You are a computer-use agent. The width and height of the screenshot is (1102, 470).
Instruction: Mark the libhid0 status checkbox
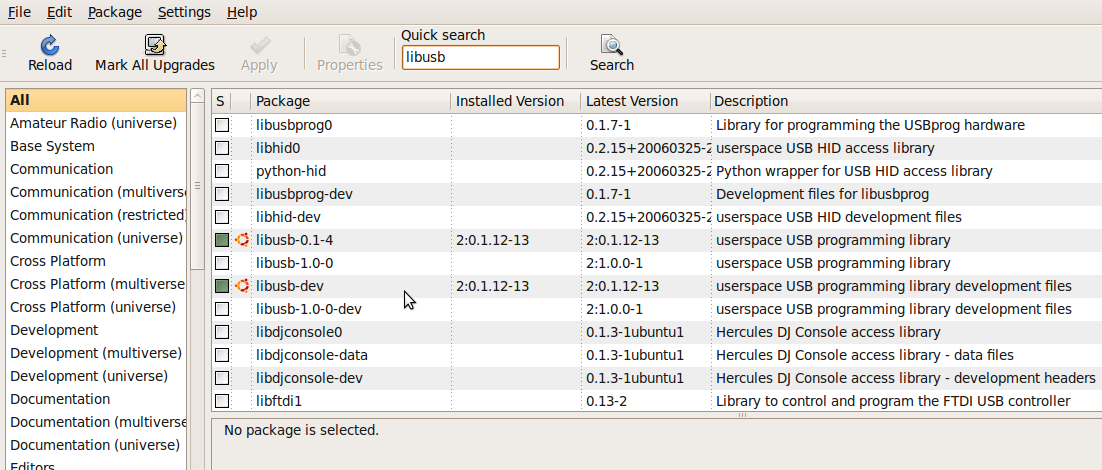pyautogui.click(x=222, y=148)
